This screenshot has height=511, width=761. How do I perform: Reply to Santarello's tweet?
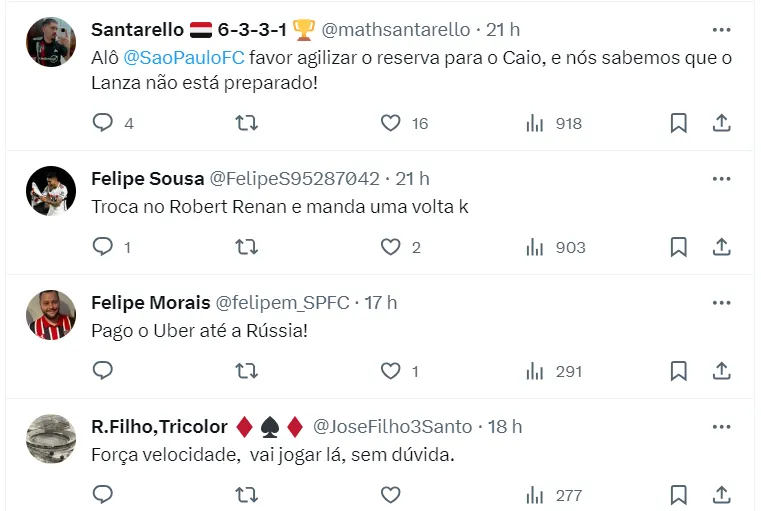tap(104, 123)
